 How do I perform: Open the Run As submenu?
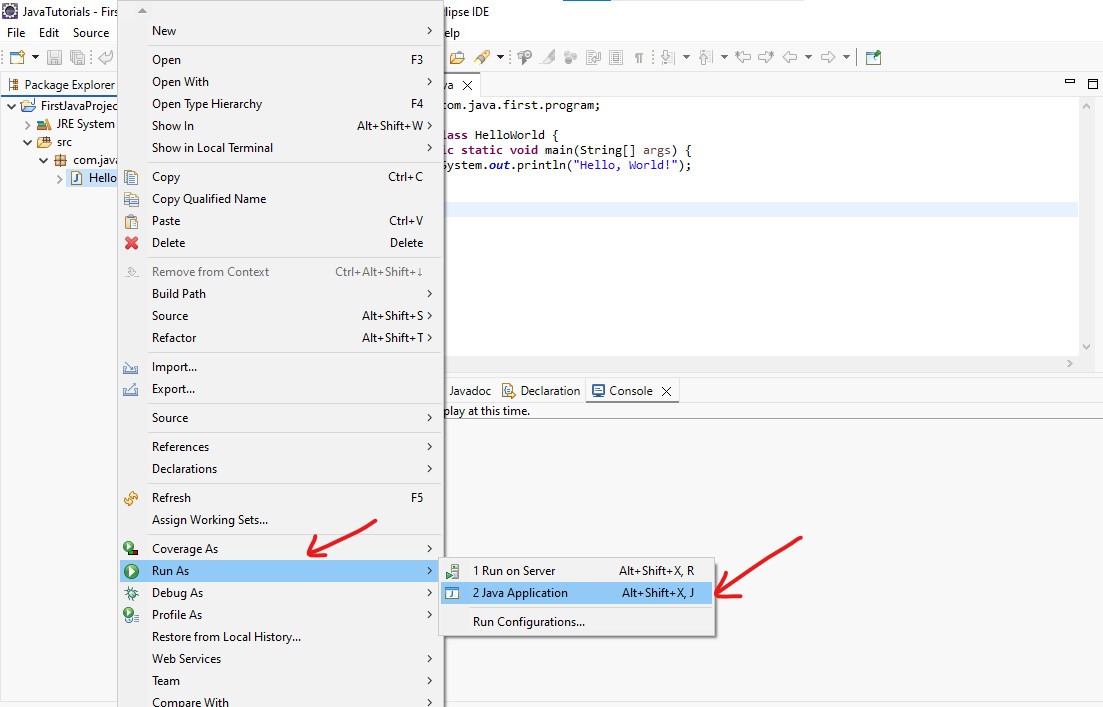281,571
